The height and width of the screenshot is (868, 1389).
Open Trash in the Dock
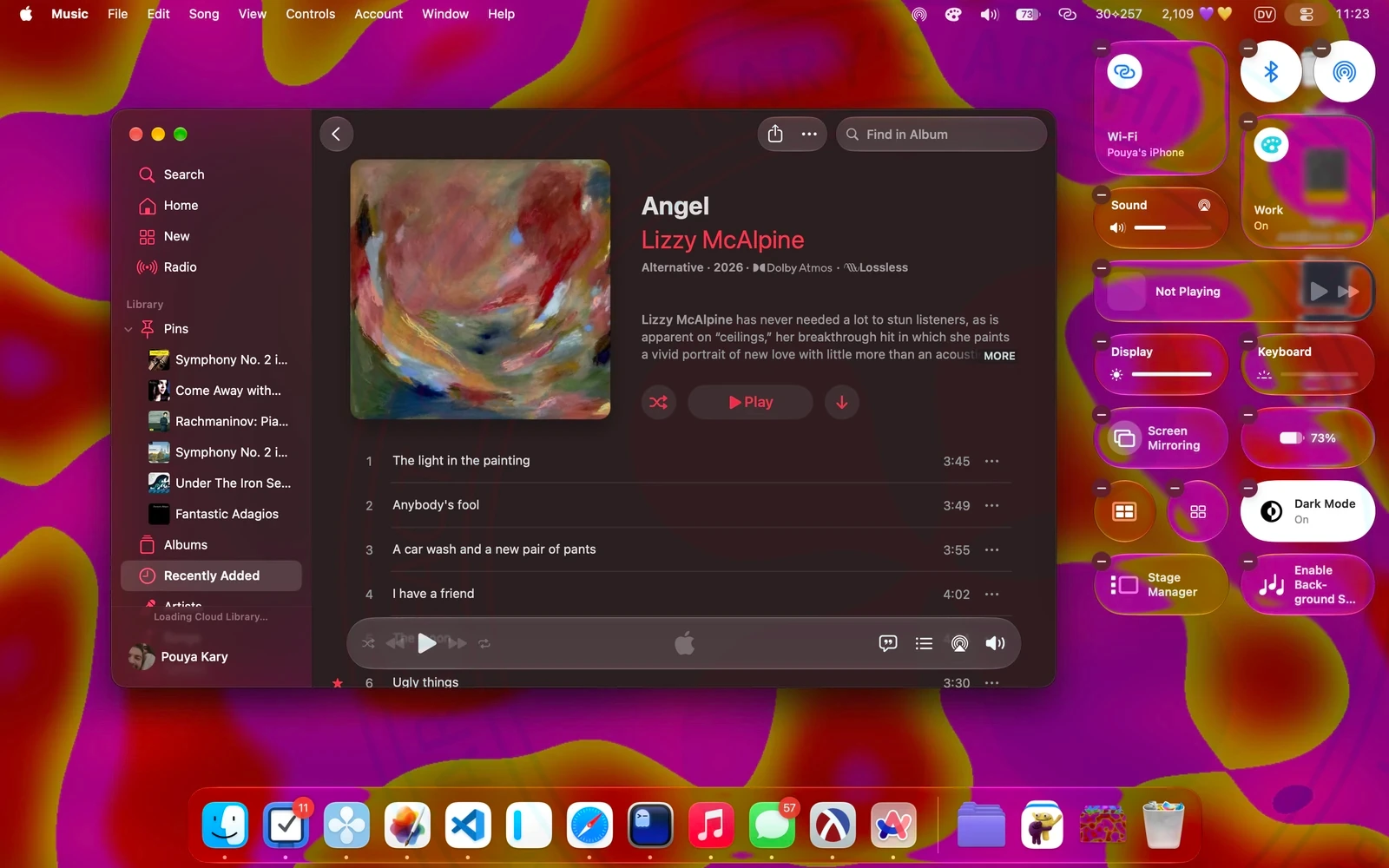click(x=1163, y=825)
